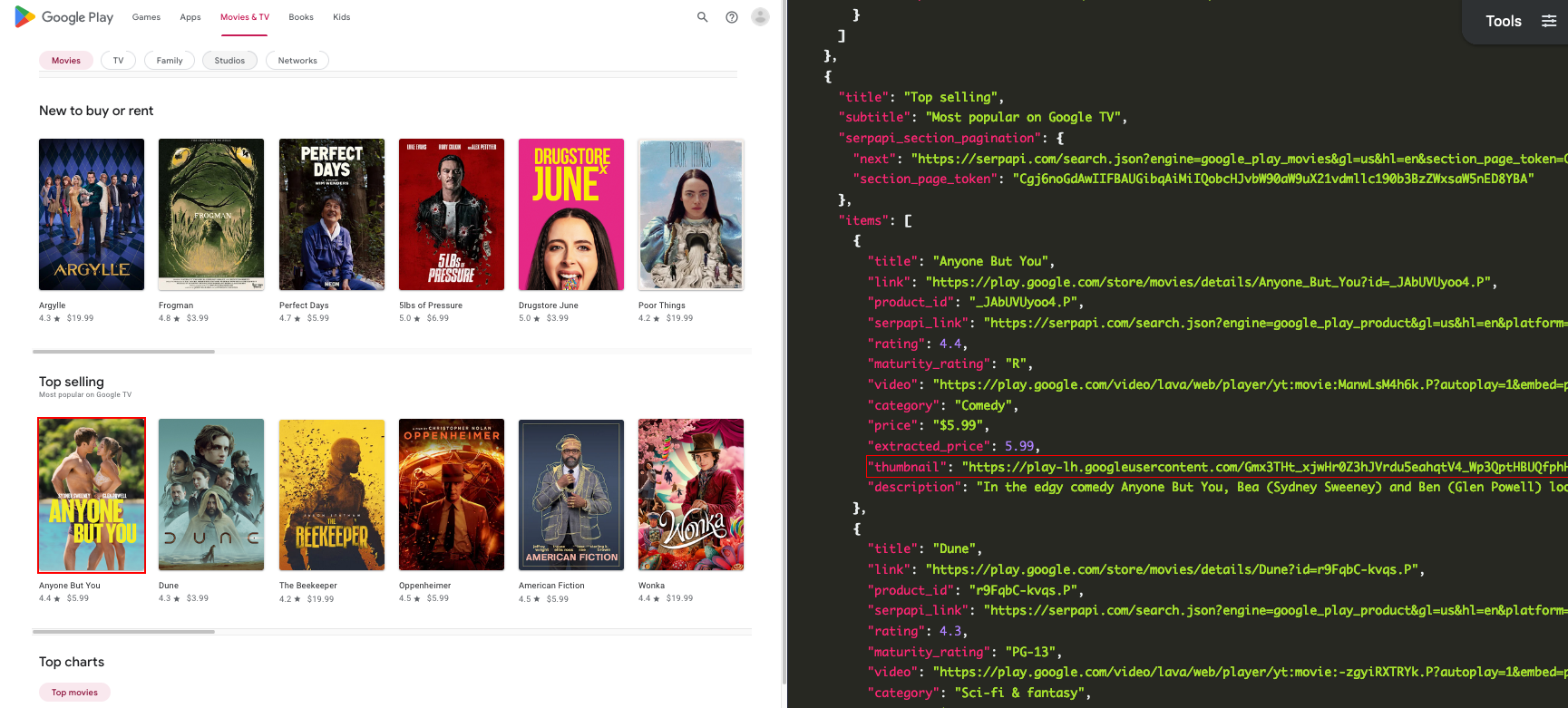This screenshot has width=1568, height=708.
Task: Open the Games tab
Action: (x=146, y=17)
